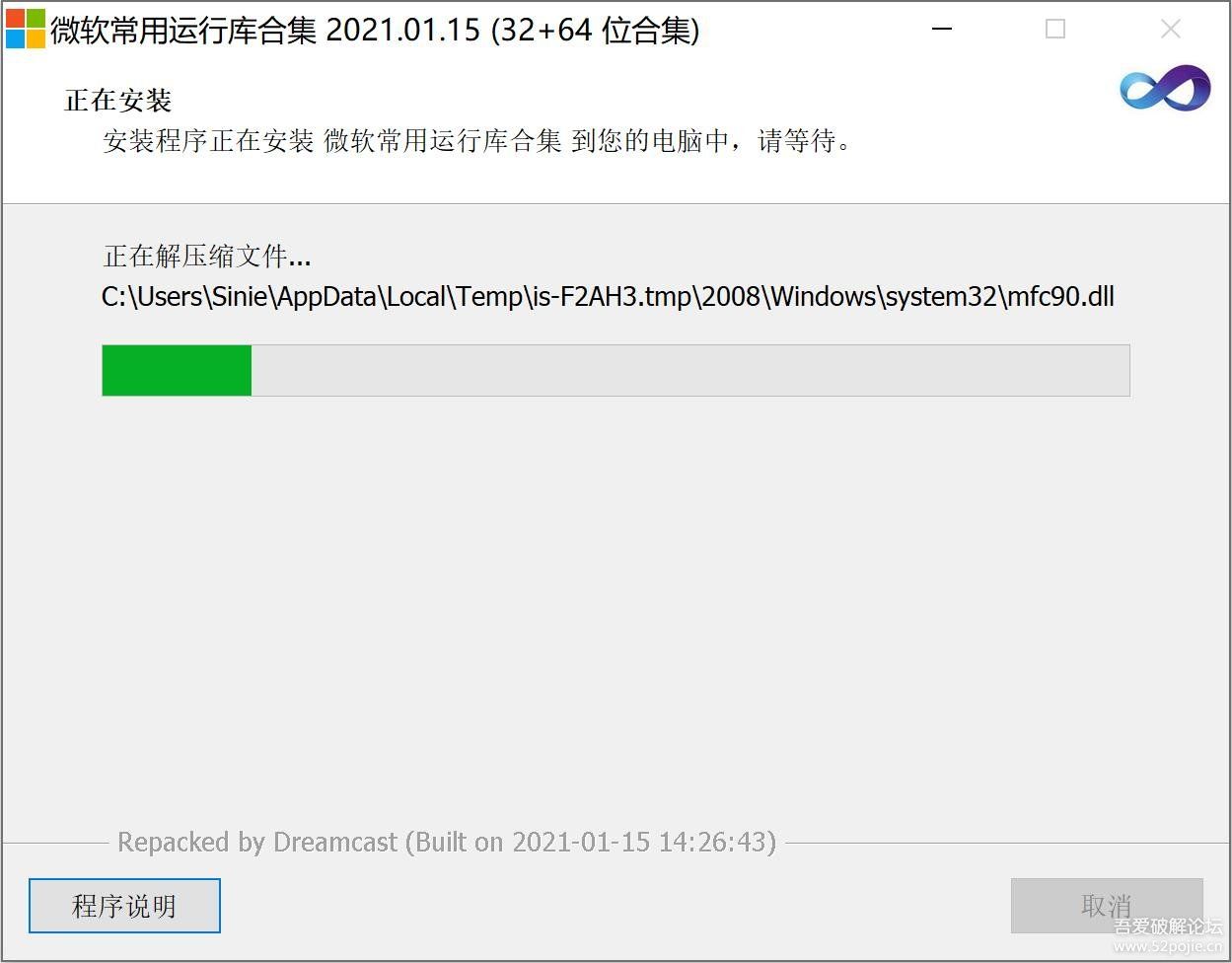The height and width of the screenshot is (963, 1232).
Task: Click the greyed-out 取消 cancel button
Action: (1107, 906)
